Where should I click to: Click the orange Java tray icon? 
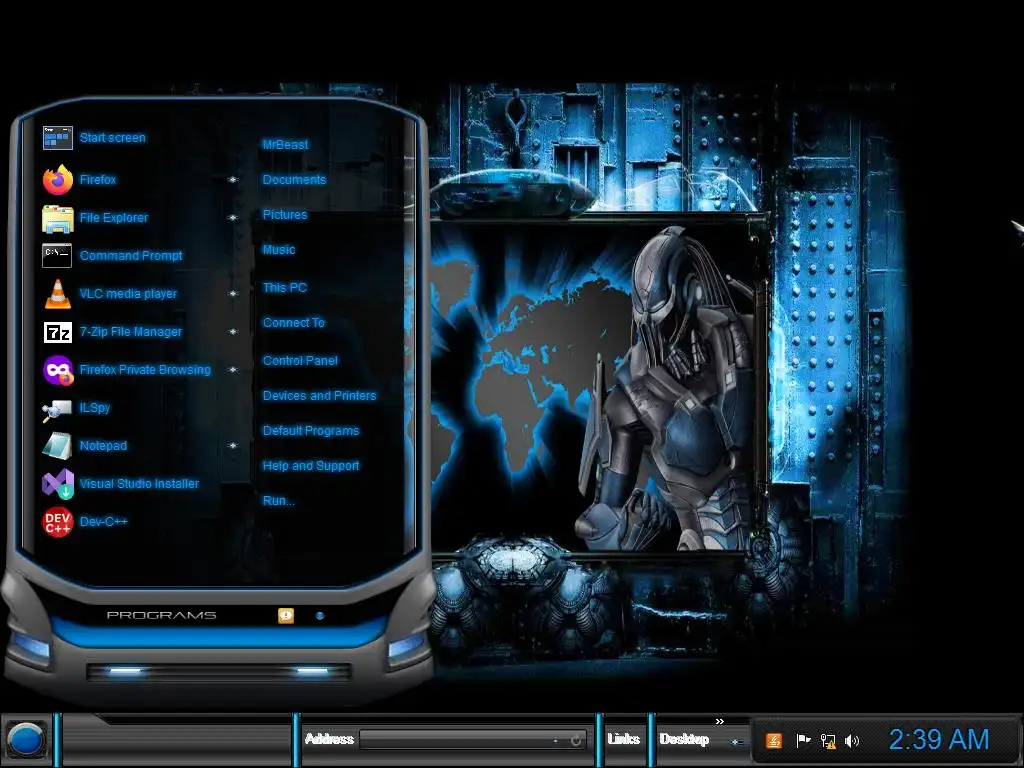click(774, 741)
